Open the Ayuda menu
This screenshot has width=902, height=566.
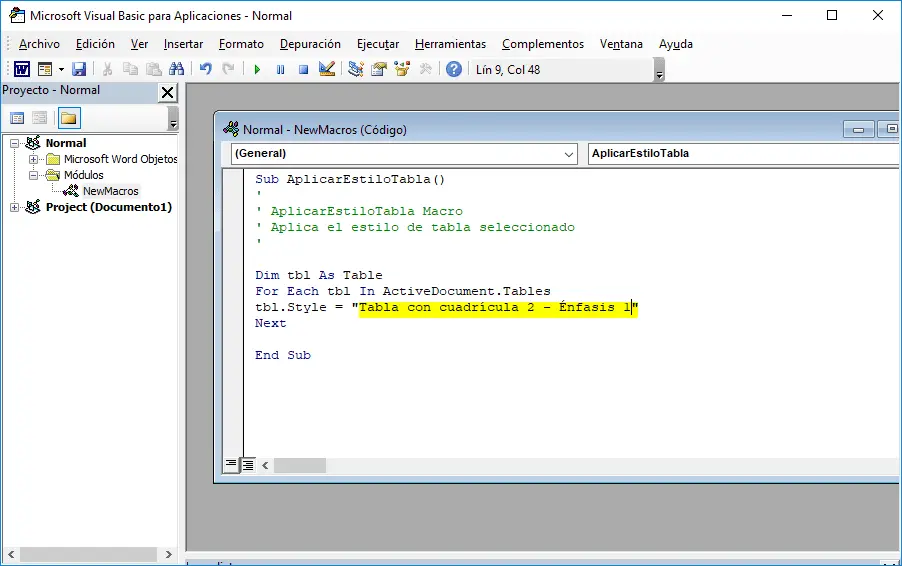pos(675,44)
